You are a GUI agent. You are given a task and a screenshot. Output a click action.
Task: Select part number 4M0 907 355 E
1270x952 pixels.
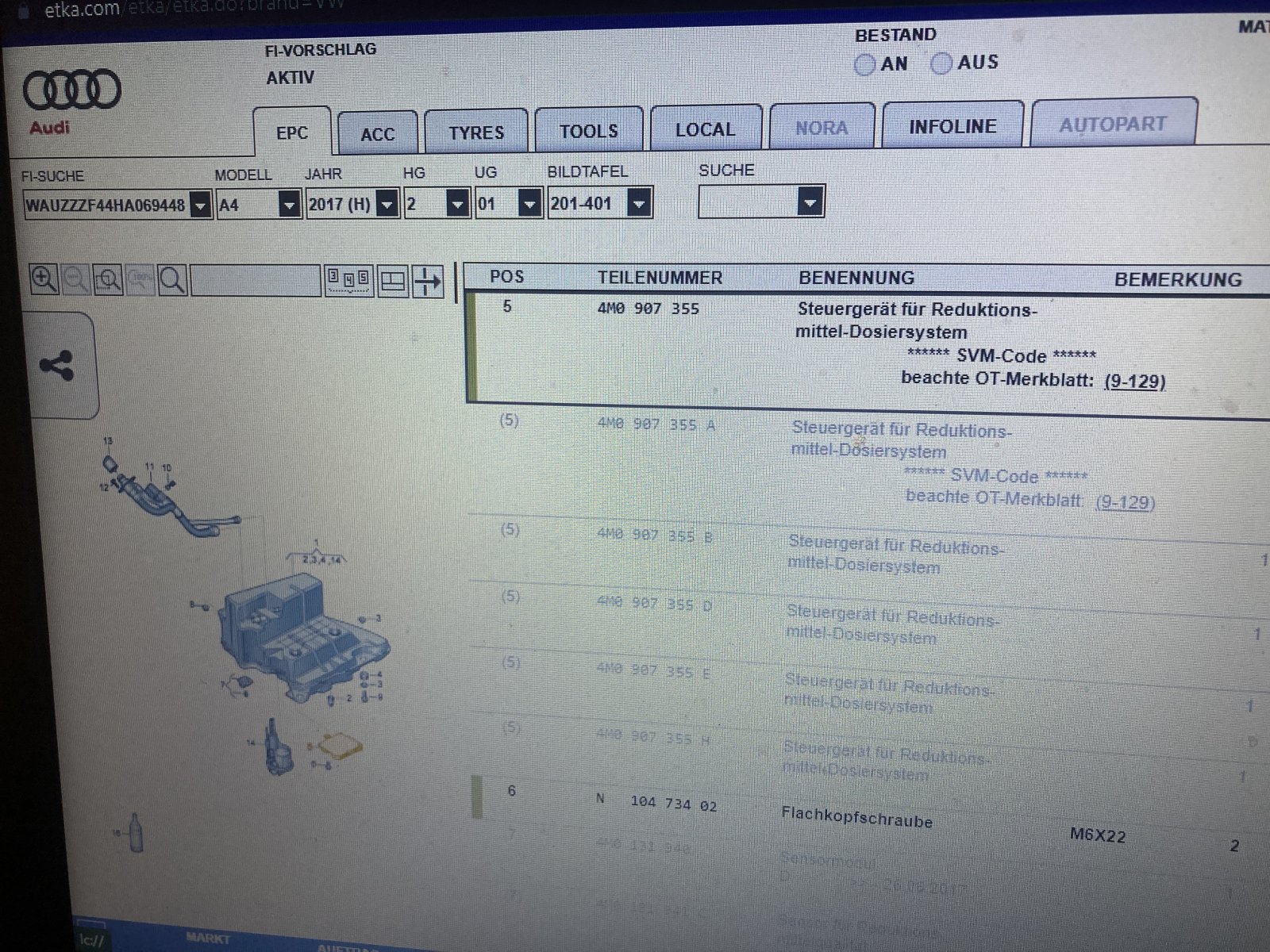(x=654, y=671)
